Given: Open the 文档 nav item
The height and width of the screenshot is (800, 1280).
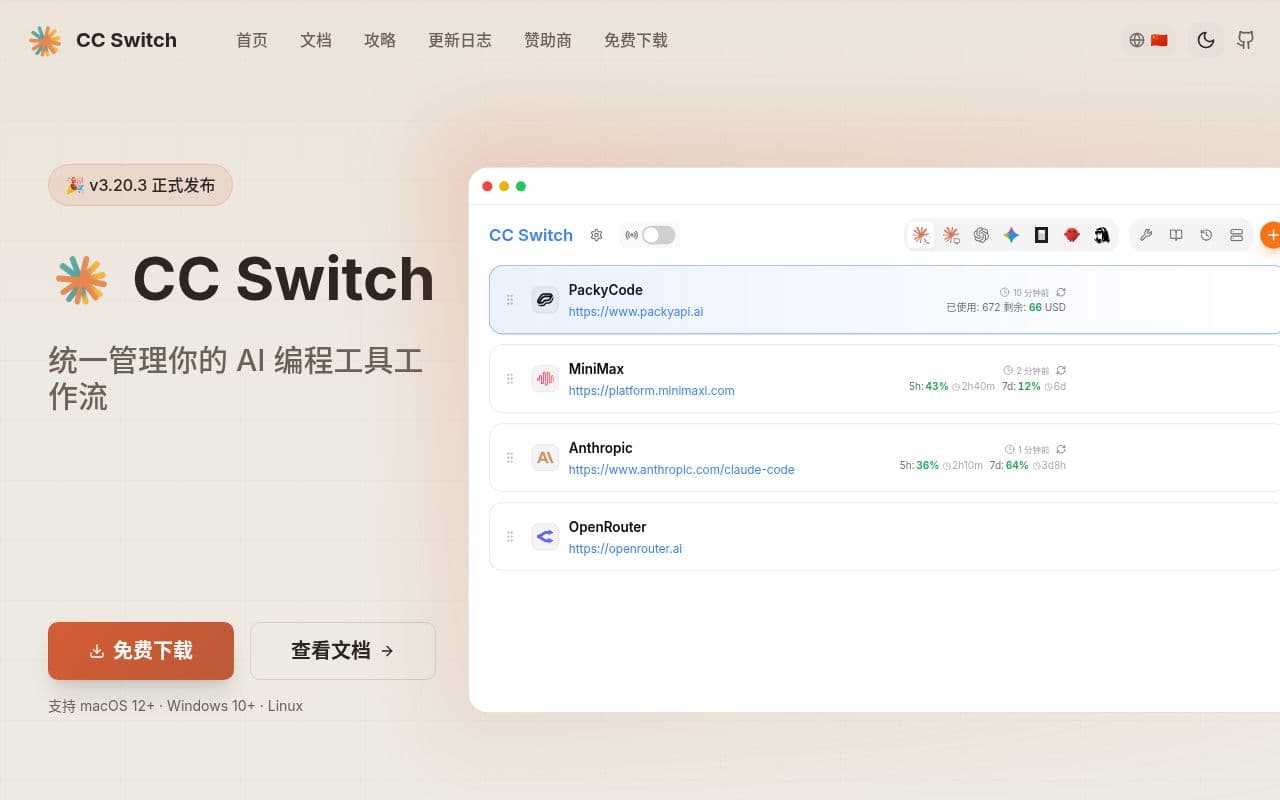Looking at the screenshot, I should click(316, 40).
